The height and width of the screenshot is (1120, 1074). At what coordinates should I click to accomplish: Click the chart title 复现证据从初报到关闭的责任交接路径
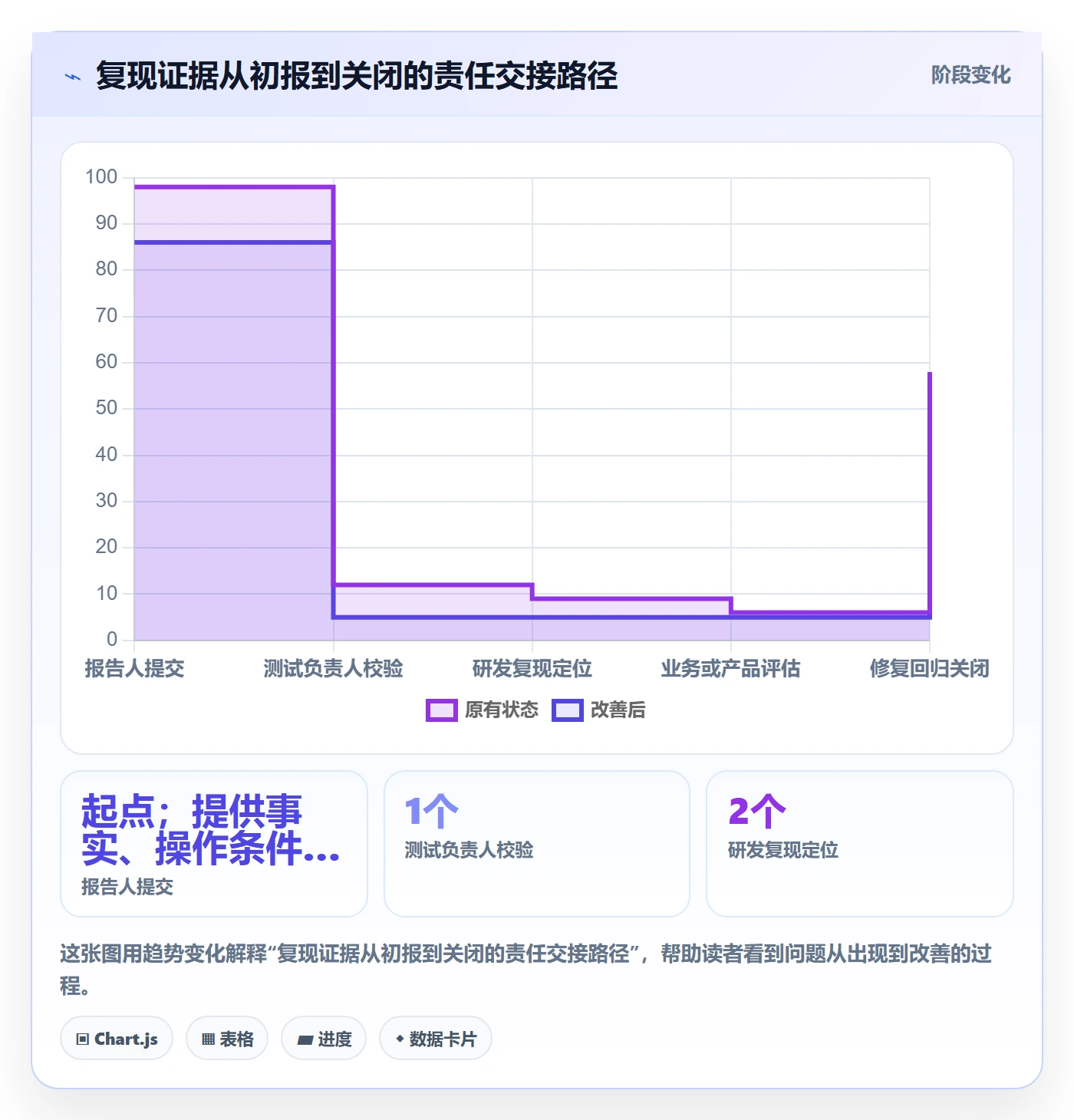coord(357,76)
